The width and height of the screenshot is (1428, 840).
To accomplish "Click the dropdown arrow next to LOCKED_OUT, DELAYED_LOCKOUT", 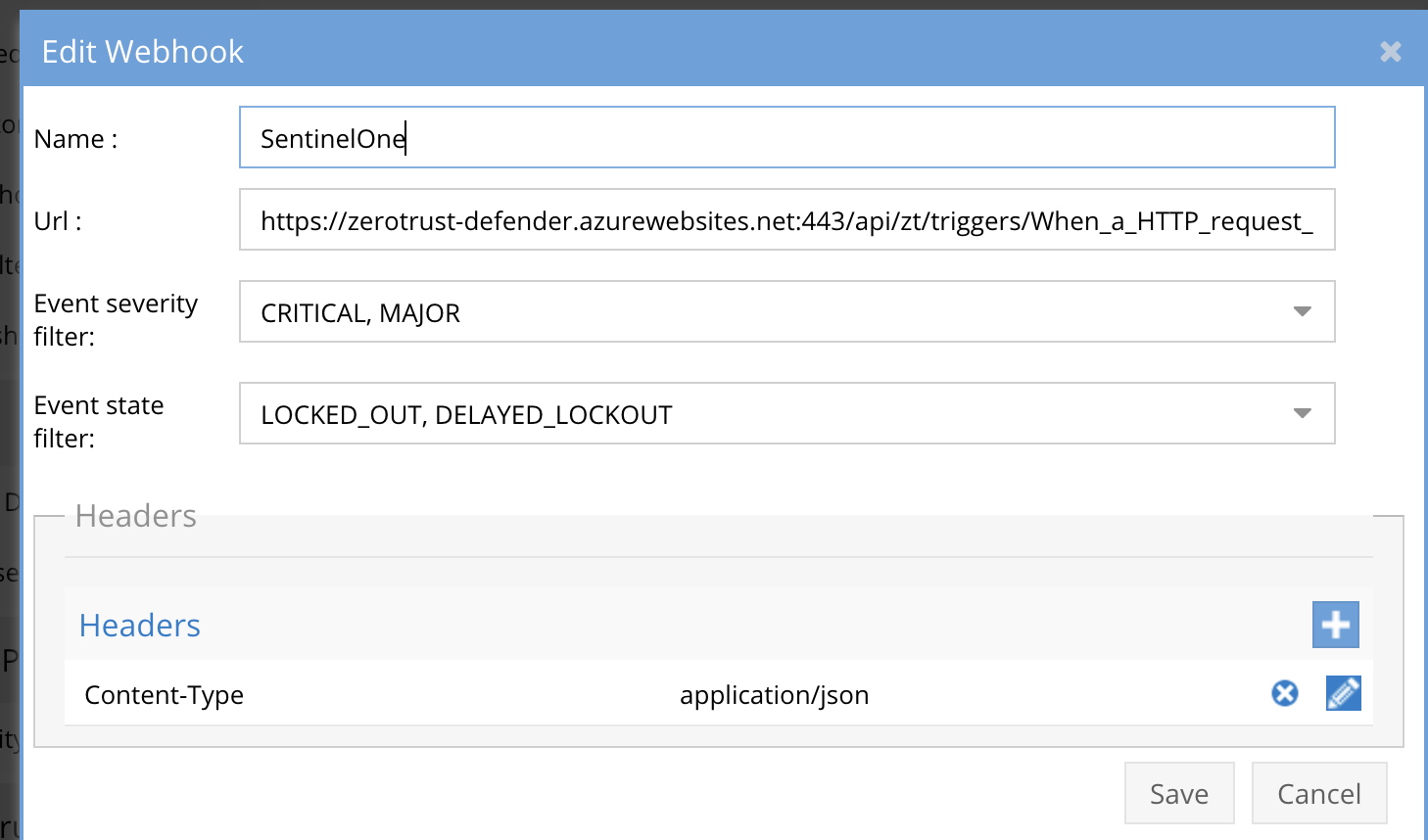I will [1301, 413].
